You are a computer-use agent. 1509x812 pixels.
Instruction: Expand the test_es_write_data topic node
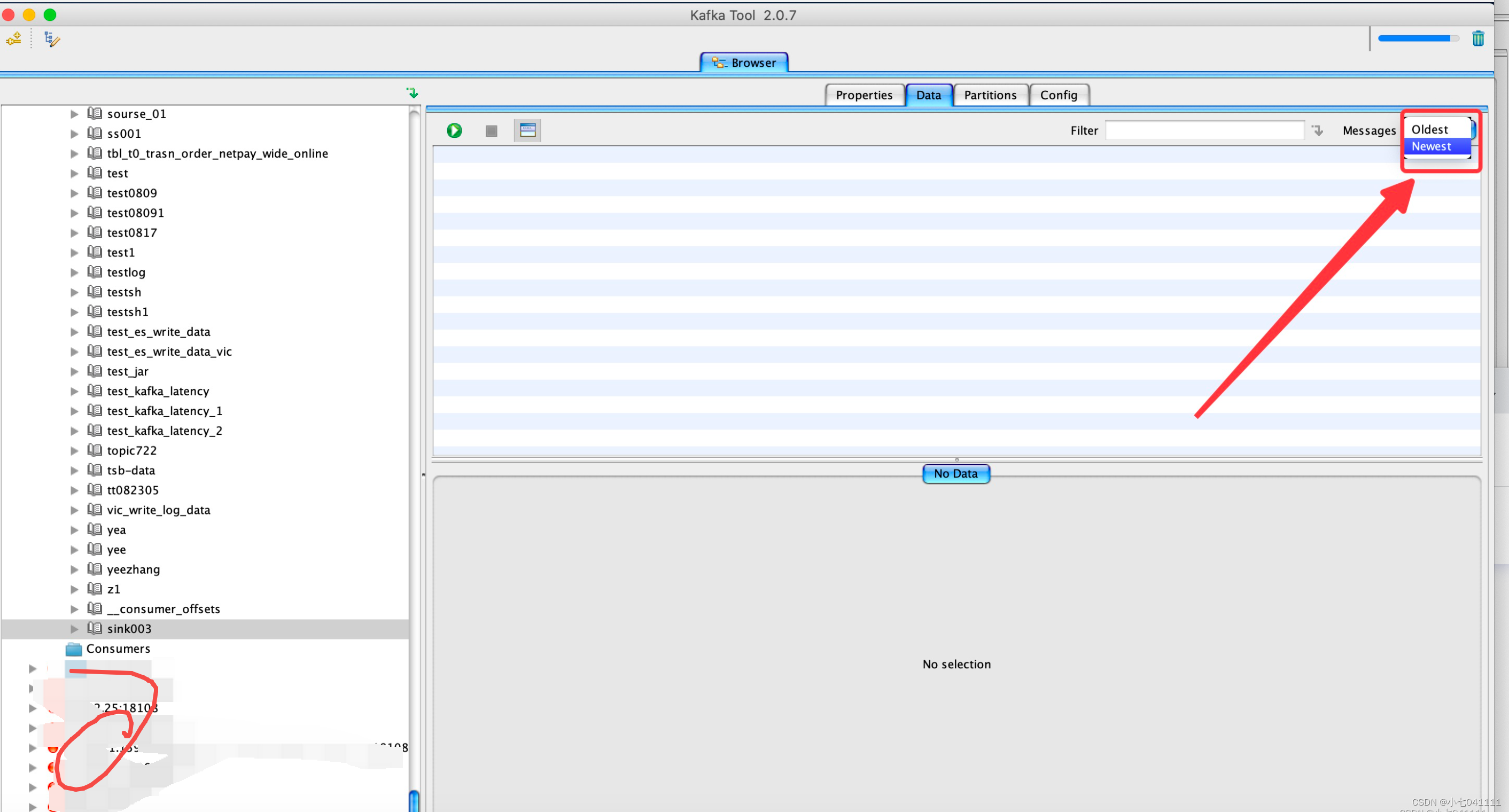point(74,332)
